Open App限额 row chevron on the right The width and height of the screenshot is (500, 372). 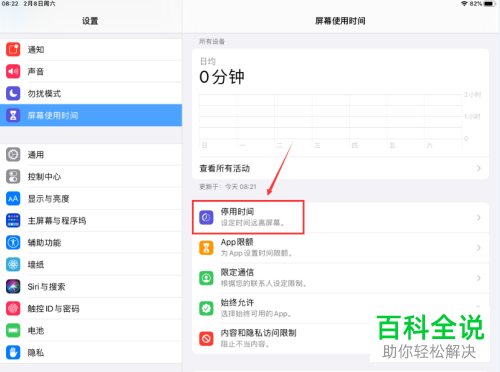(x=479, y=248)
